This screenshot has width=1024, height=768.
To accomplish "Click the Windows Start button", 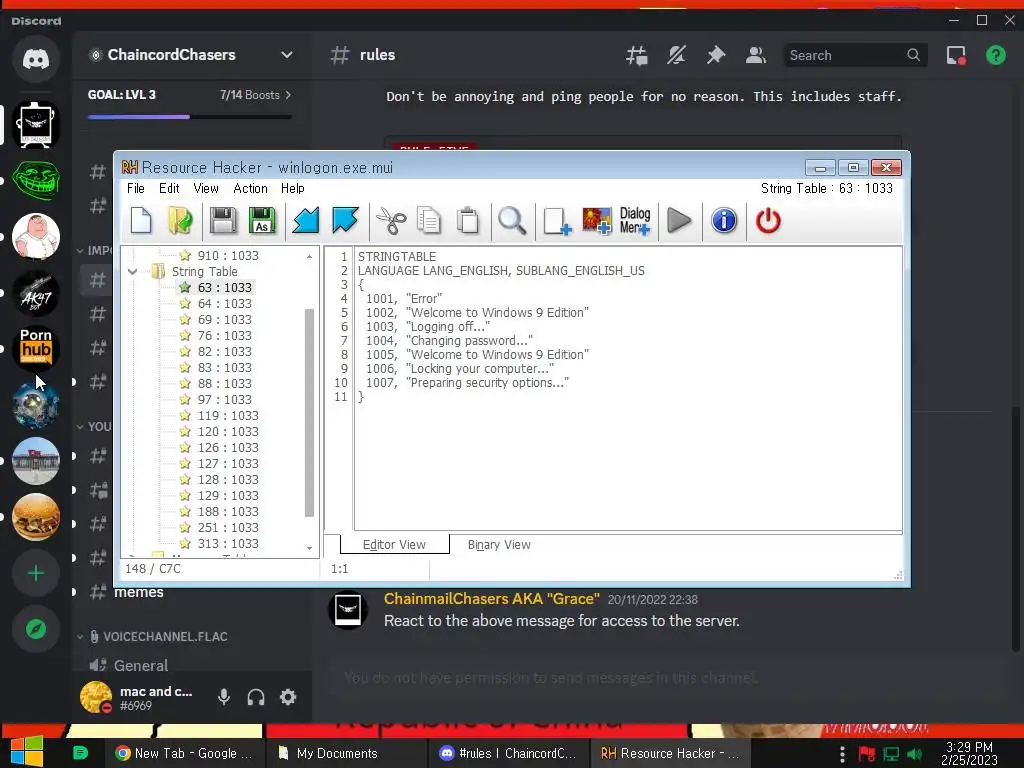I will pos(27,751).
